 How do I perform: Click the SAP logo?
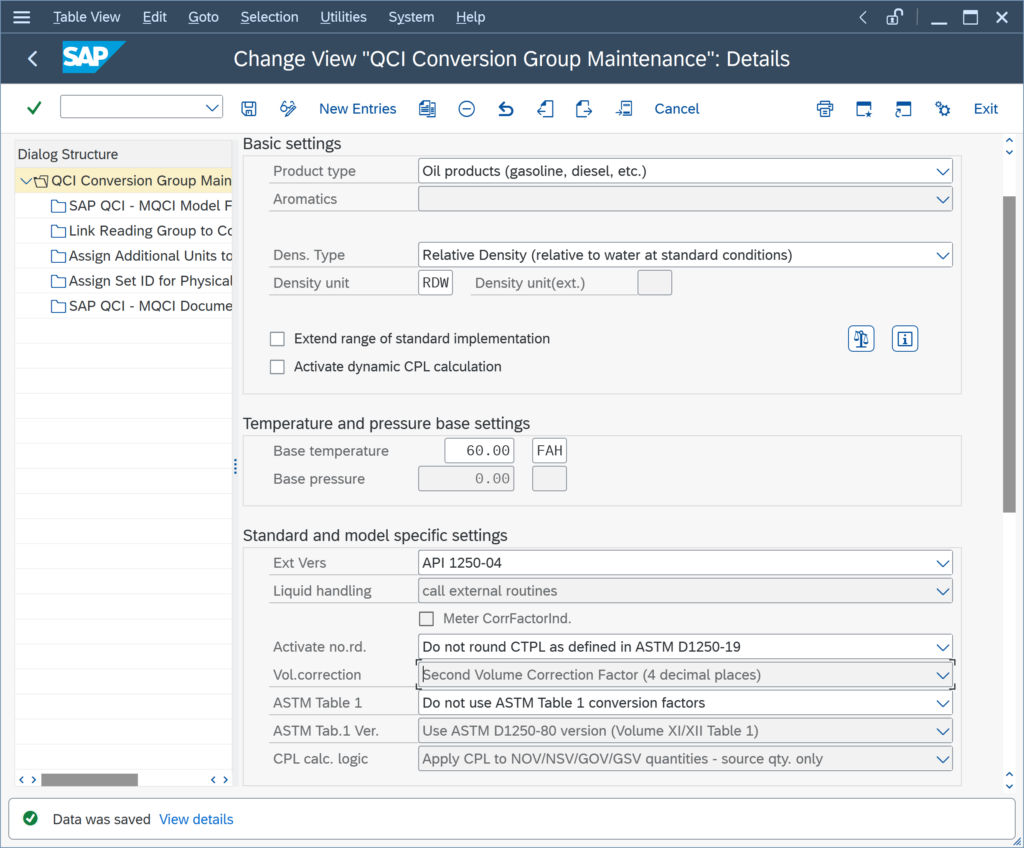pos(93,57)
